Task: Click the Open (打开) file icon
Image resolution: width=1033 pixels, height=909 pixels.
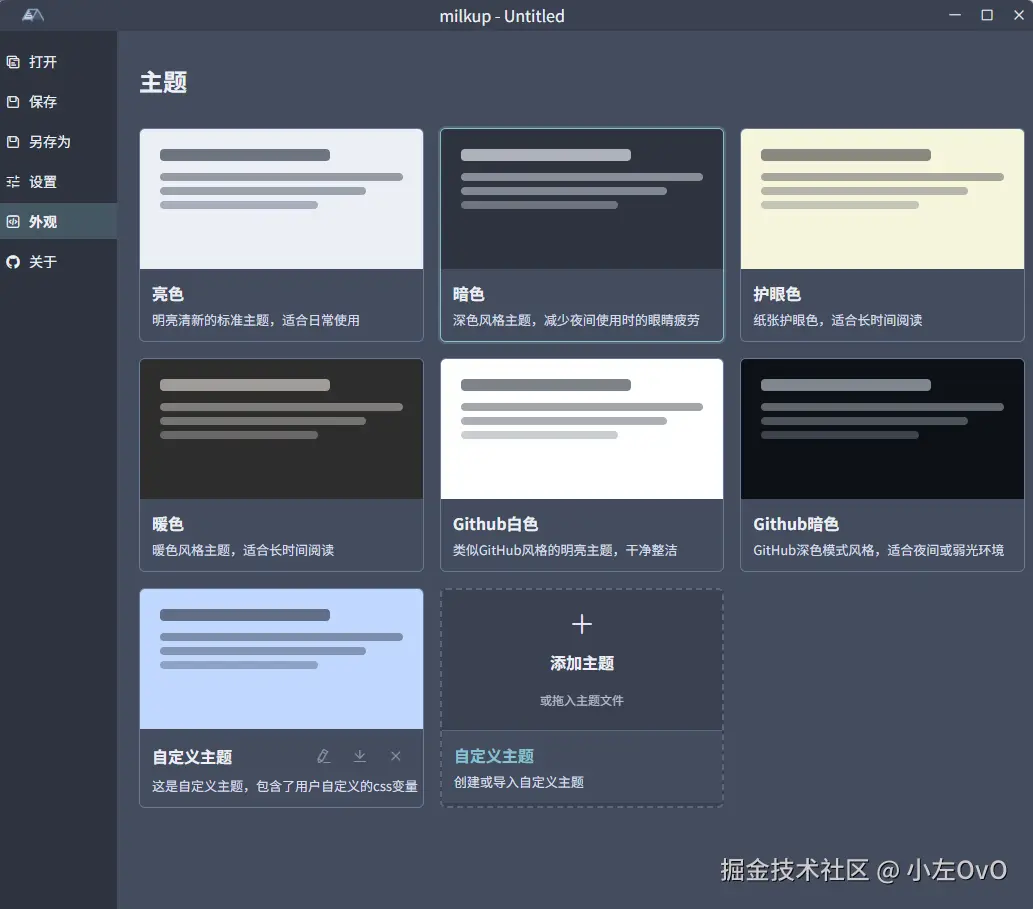Action: (x=13, y=62)
